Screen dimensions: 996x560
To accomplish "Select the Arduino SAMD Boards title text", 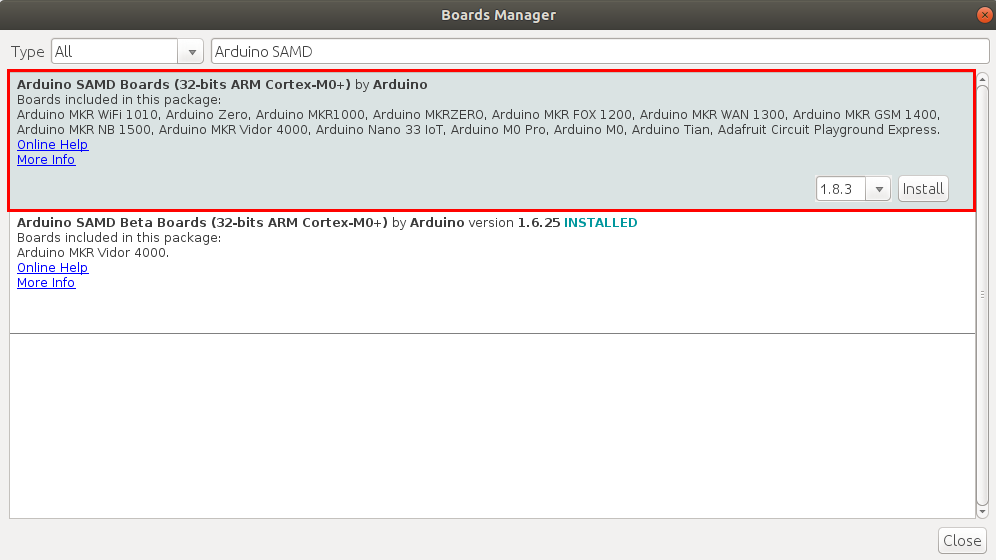I will 184,84.
